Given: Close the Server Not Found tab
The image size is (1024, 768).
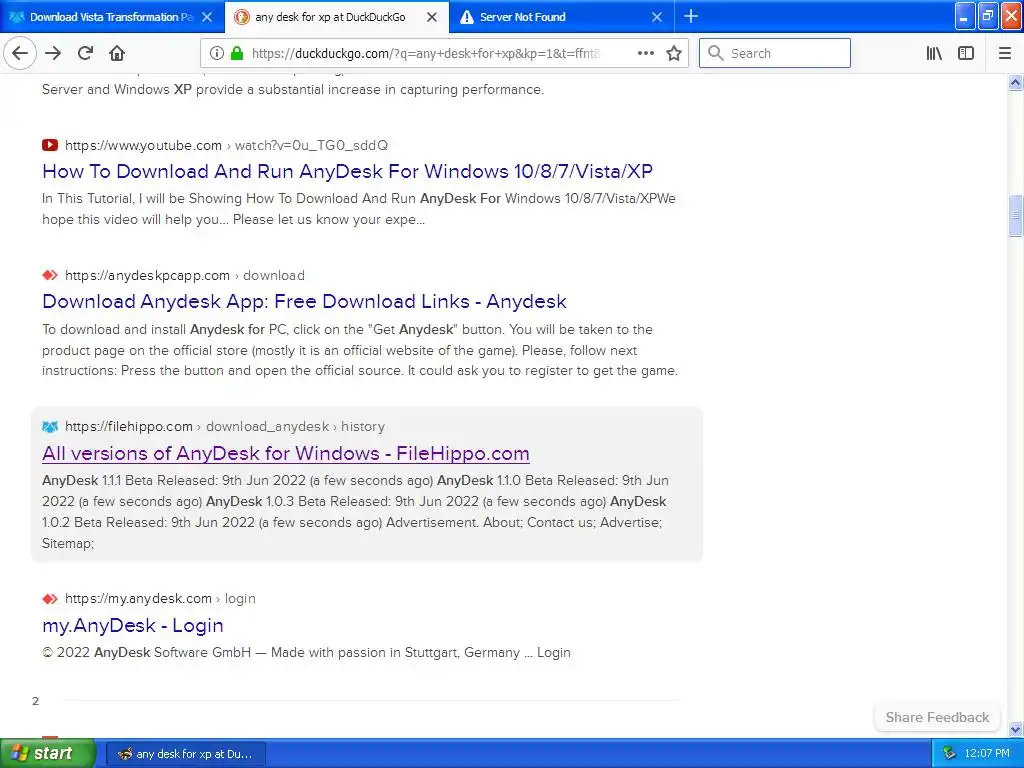Looking at the screenshot, I should point(657,17).
